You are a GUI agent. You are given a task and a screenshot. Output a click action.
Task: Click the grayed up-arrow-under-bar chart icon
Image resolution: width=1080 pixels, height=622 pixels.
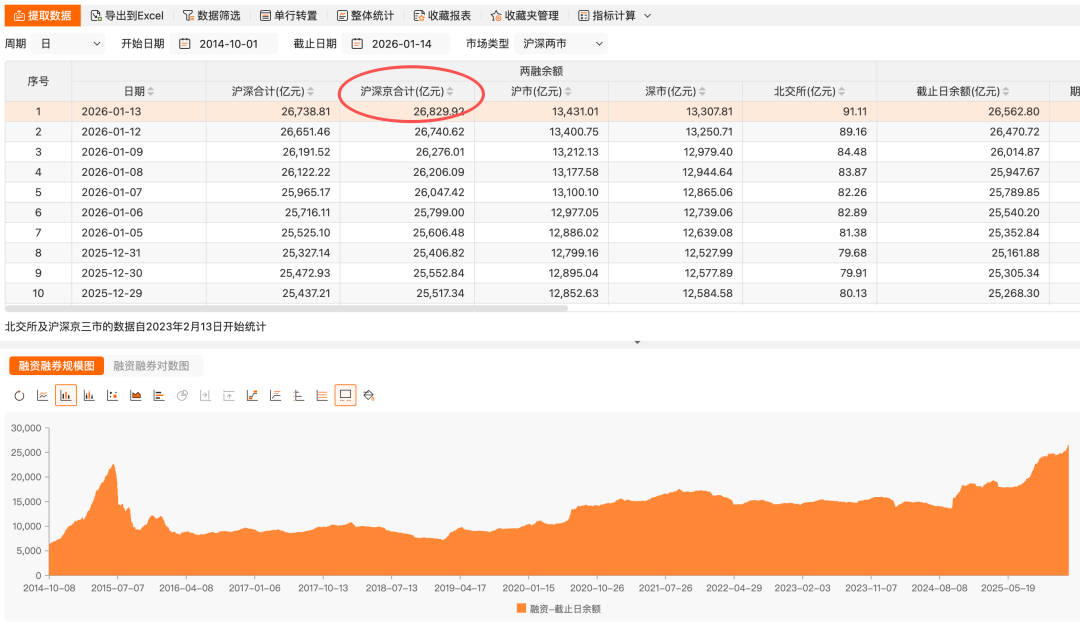[229, 395]
